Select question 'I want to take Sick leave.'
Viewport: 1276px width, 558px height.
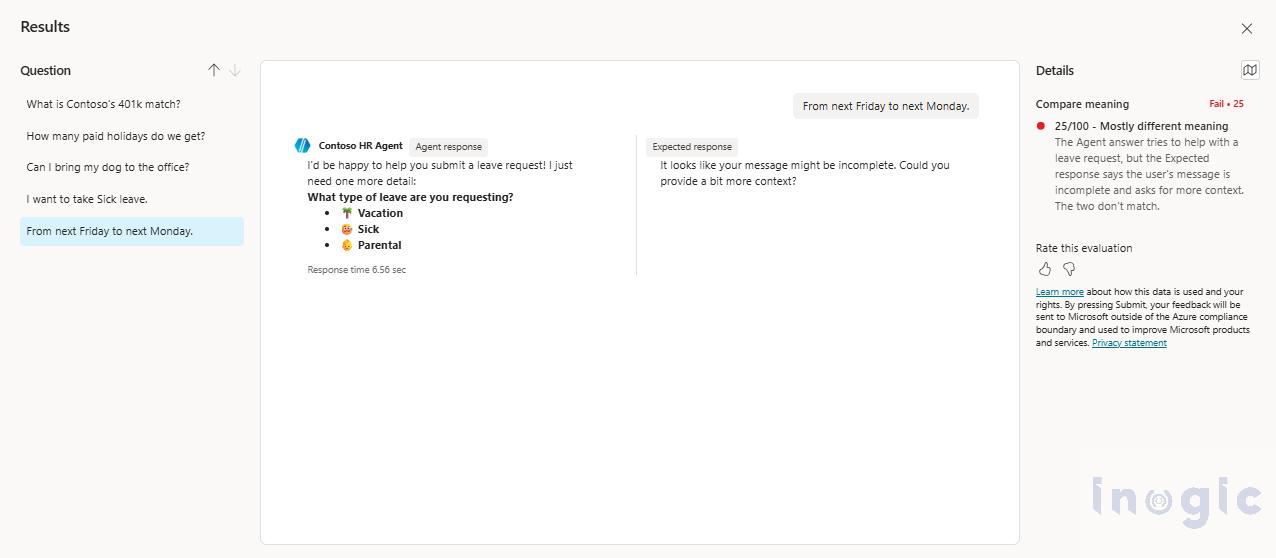pyautogui.click(x=132, y=199)
